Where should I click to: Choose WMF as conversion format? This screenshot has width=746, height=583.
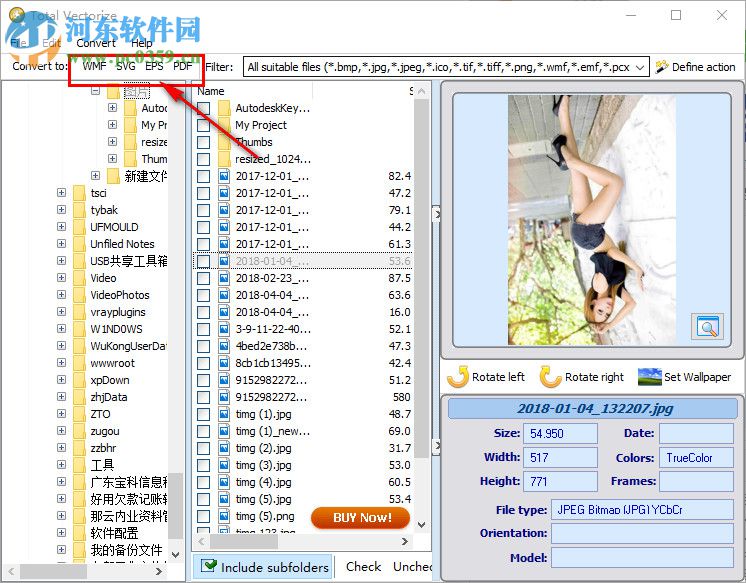pyautogui.click(x=94, y=66)
